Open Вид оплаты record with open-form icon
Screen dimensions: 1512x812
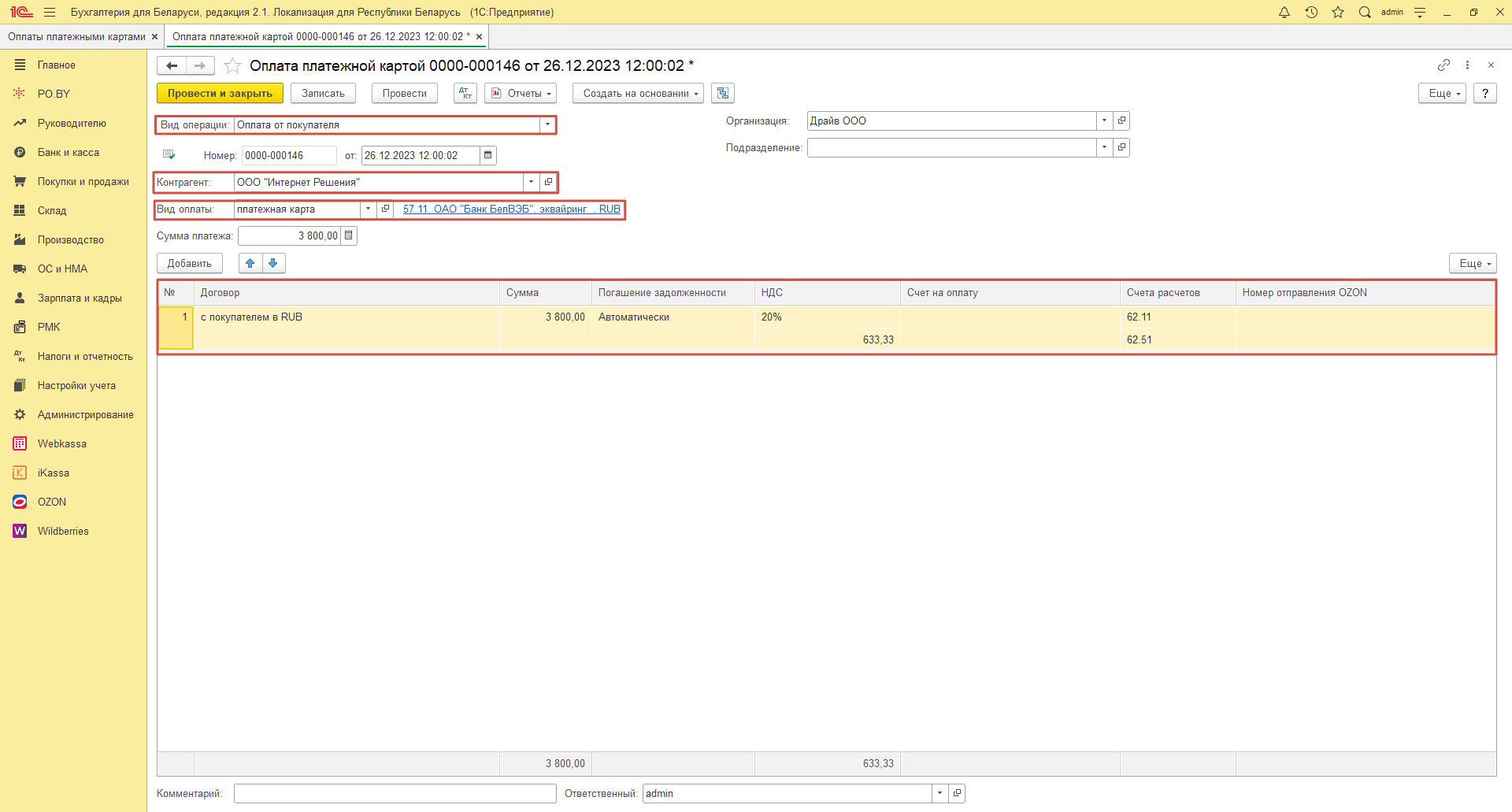pyautogui.click(x=385, y=209)
